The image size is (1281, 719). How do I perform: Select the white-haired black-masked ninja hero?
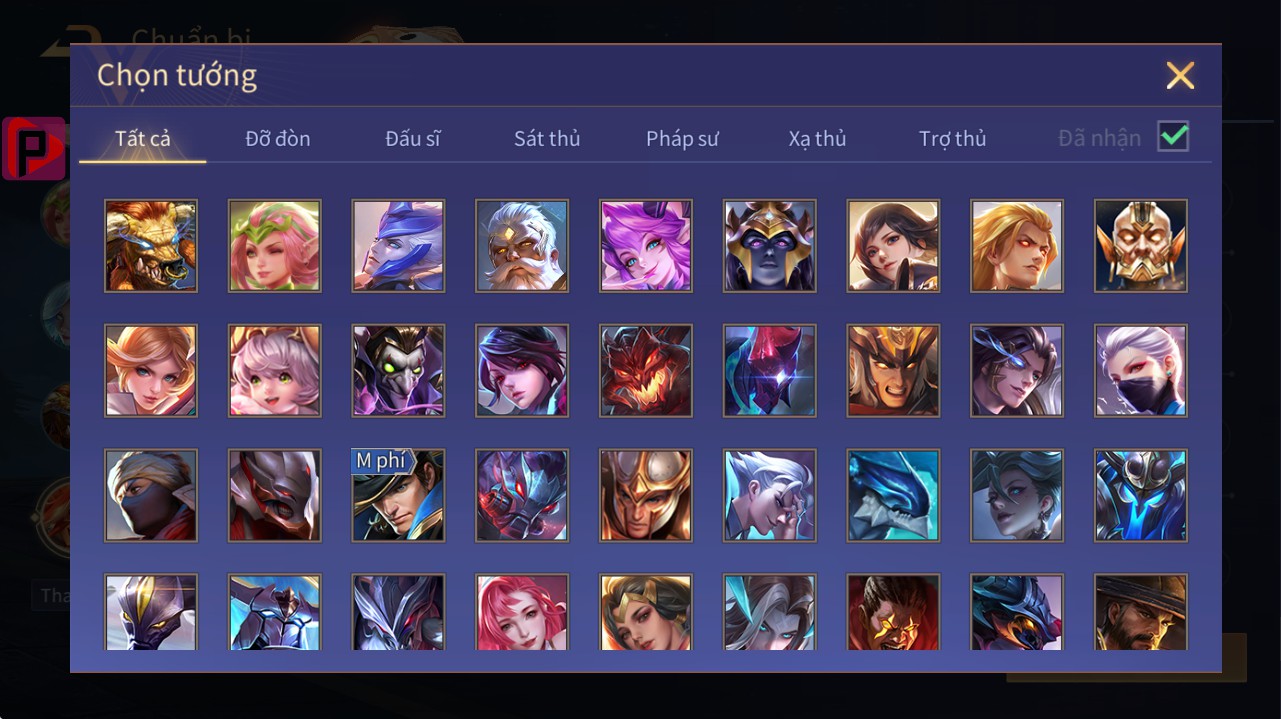[1141, 370]
